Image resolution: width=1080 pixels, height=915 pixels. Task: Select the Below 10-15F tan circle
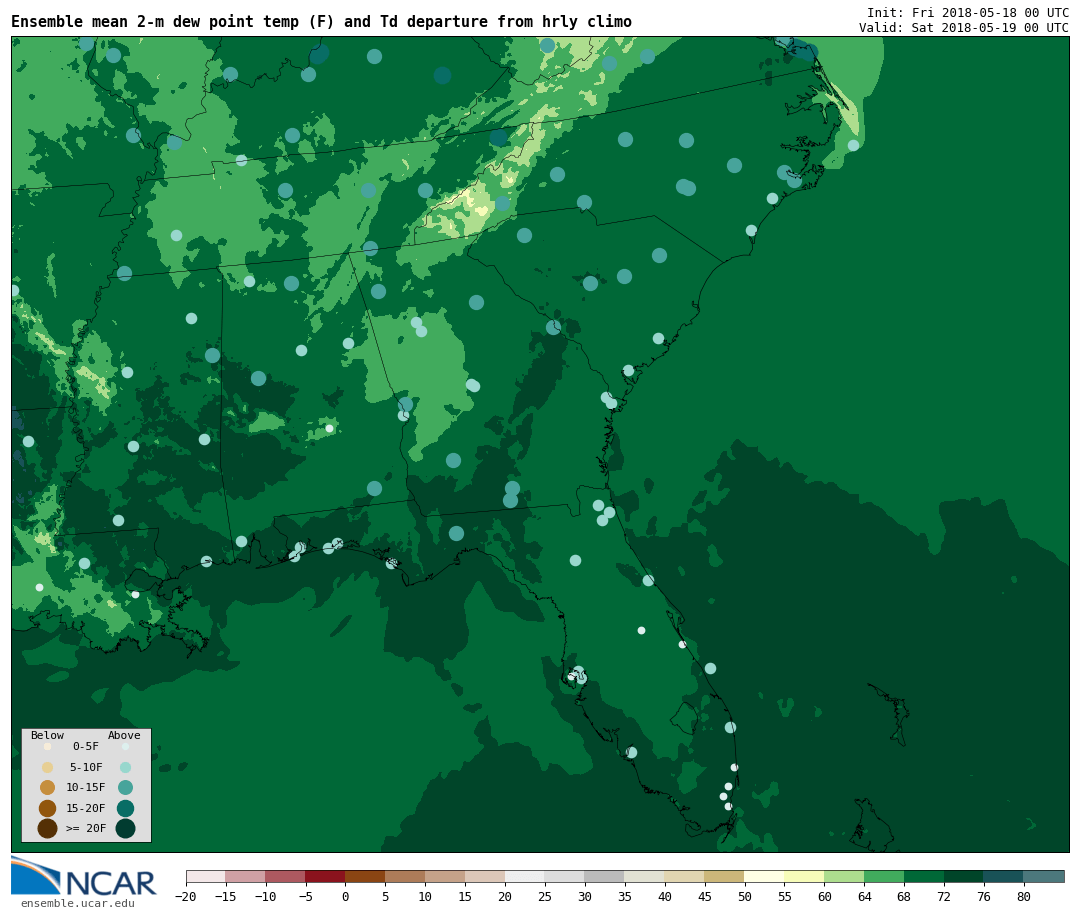click(x=48, y=788)
